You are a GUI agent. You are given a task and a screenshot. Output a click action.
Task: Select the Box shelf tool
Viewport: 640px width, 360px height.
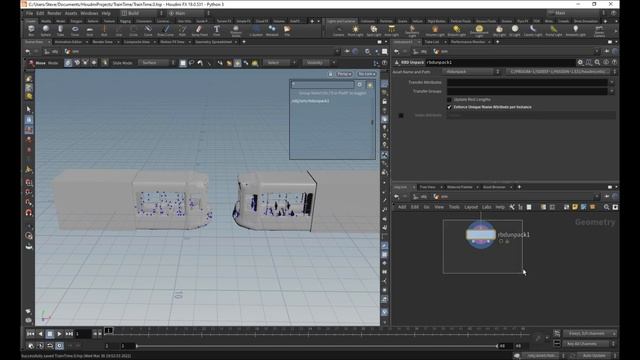tap(31, 30)
